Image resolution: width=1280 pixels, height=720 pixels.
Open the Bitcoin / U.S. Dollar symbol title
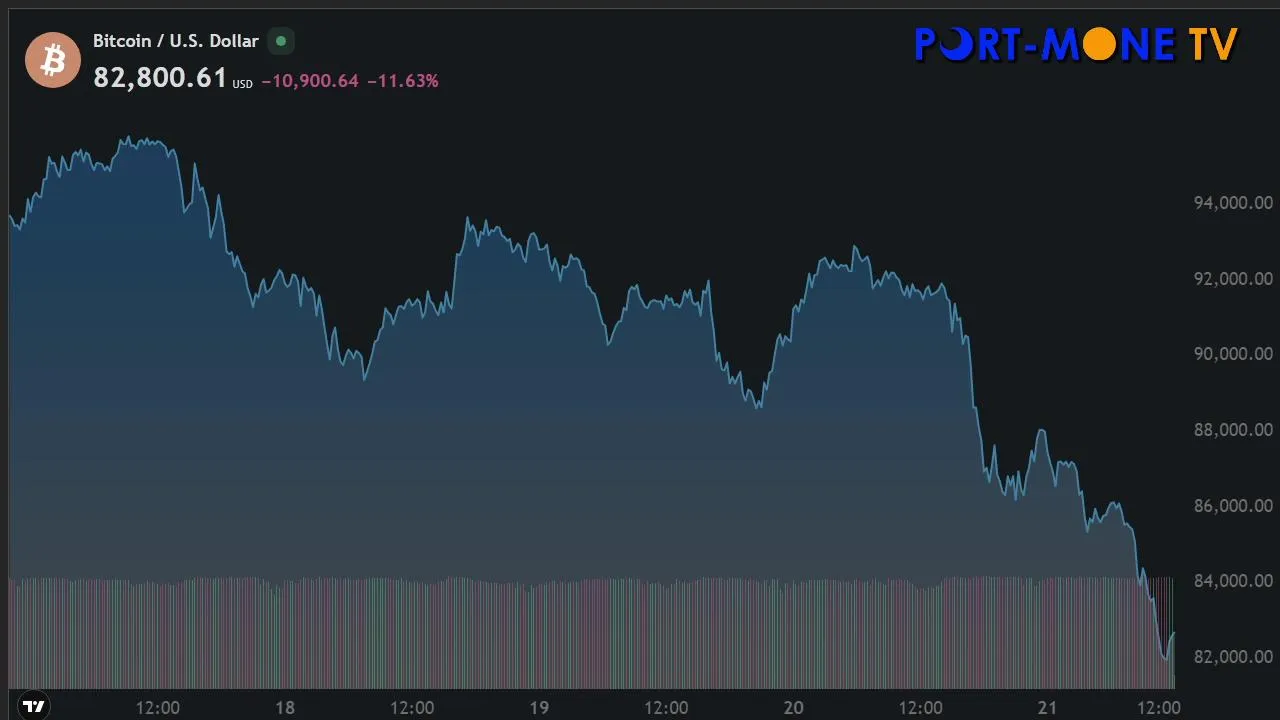click(176, 41)
